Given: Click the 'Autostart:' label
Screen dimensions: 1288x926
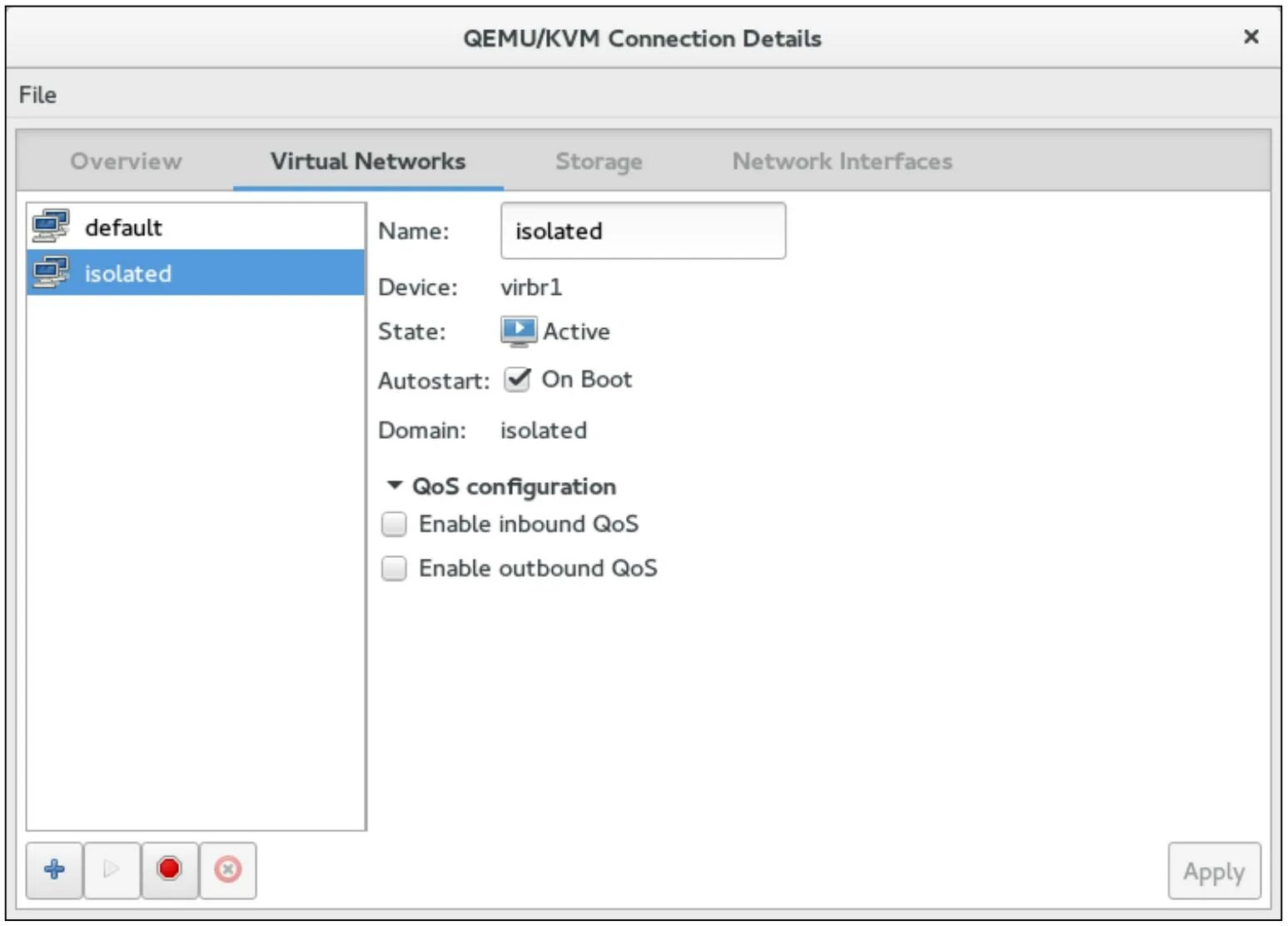Looking at the screenshot, I should pos(434,381).
